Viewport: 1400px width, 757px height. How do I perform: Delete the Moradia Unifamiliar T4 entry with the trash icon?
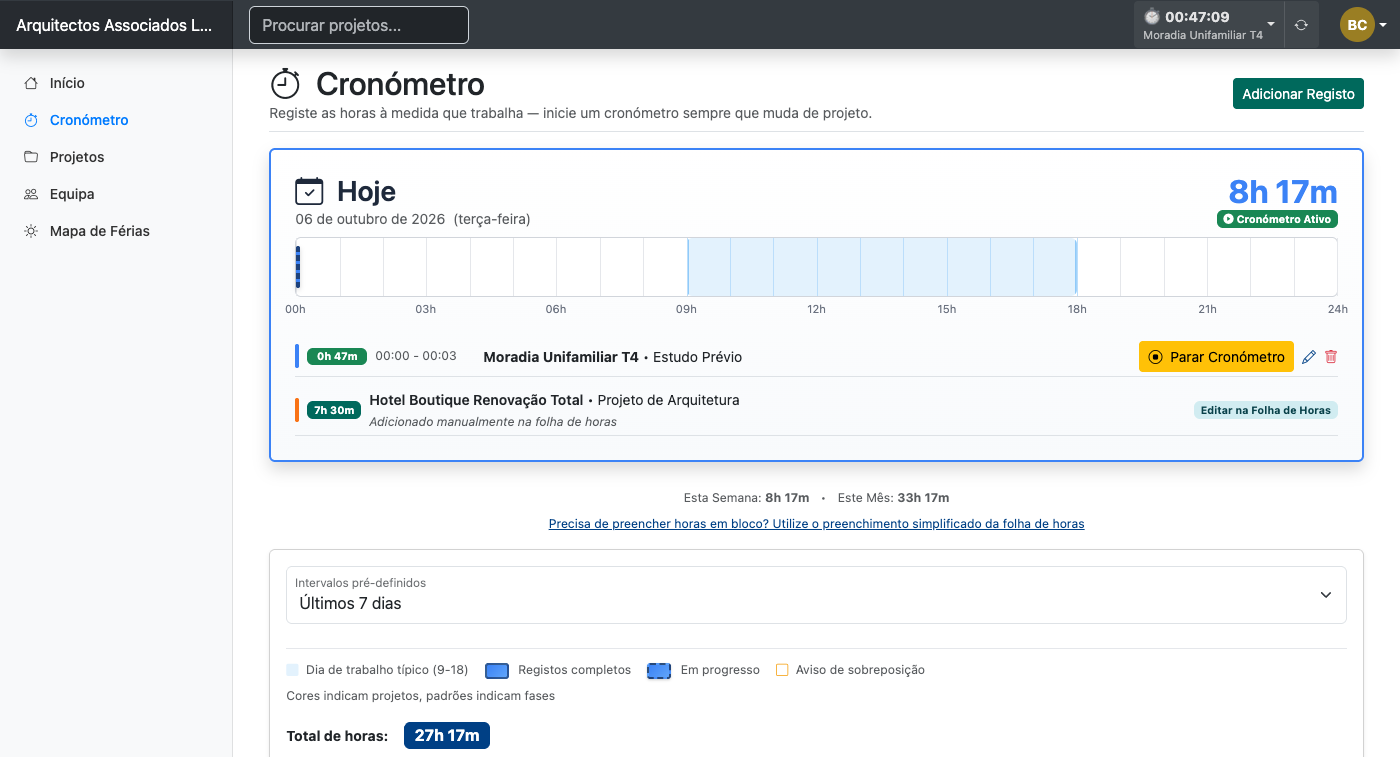pos(1331,357)
